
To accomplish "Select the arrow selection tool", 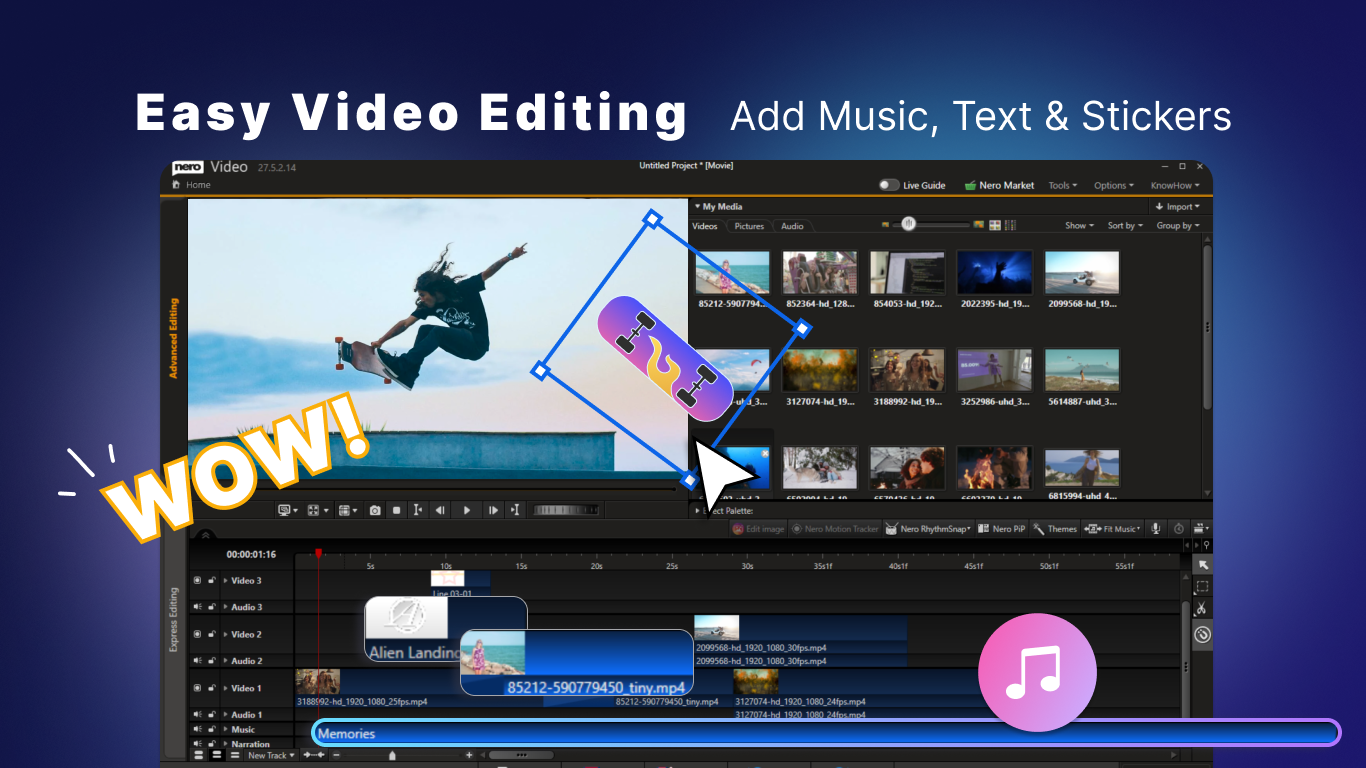I will [x=1203, y=563].
